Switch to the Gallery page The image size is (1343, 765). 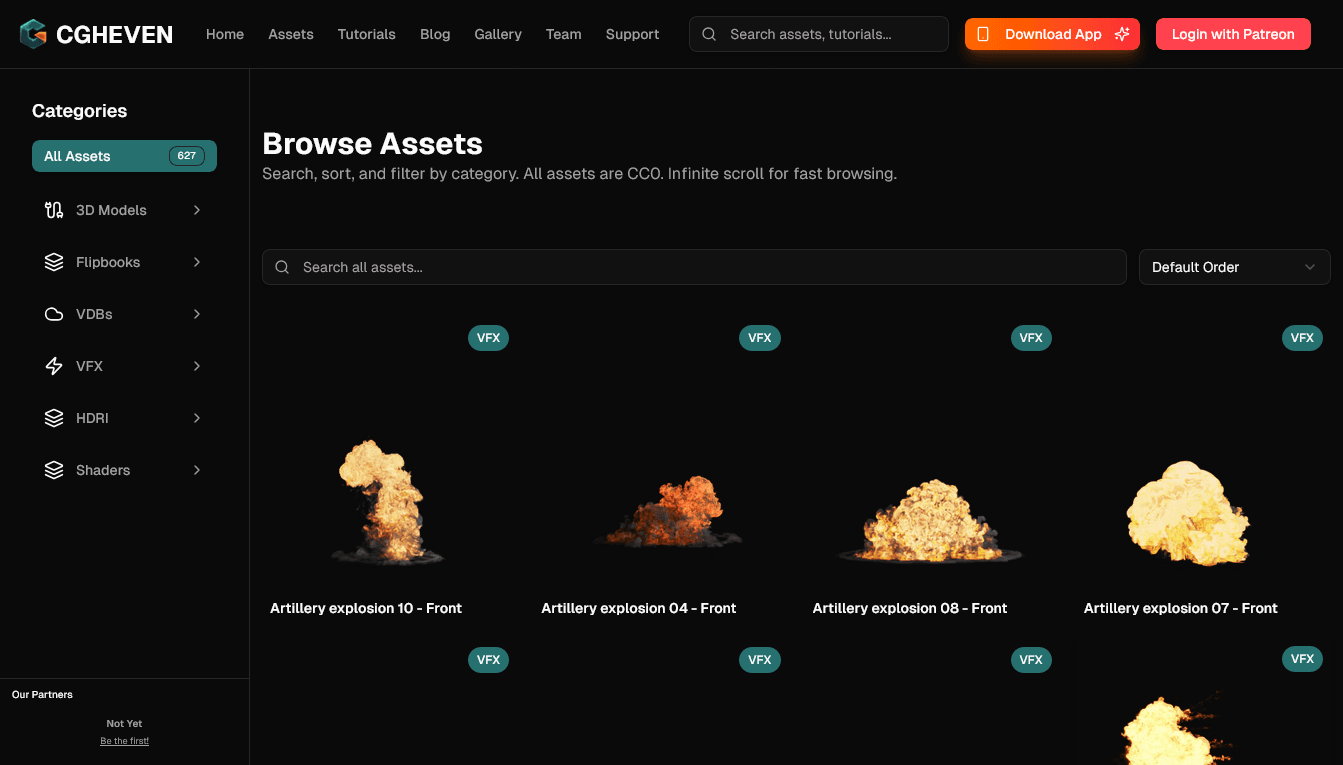click(497, 33)
